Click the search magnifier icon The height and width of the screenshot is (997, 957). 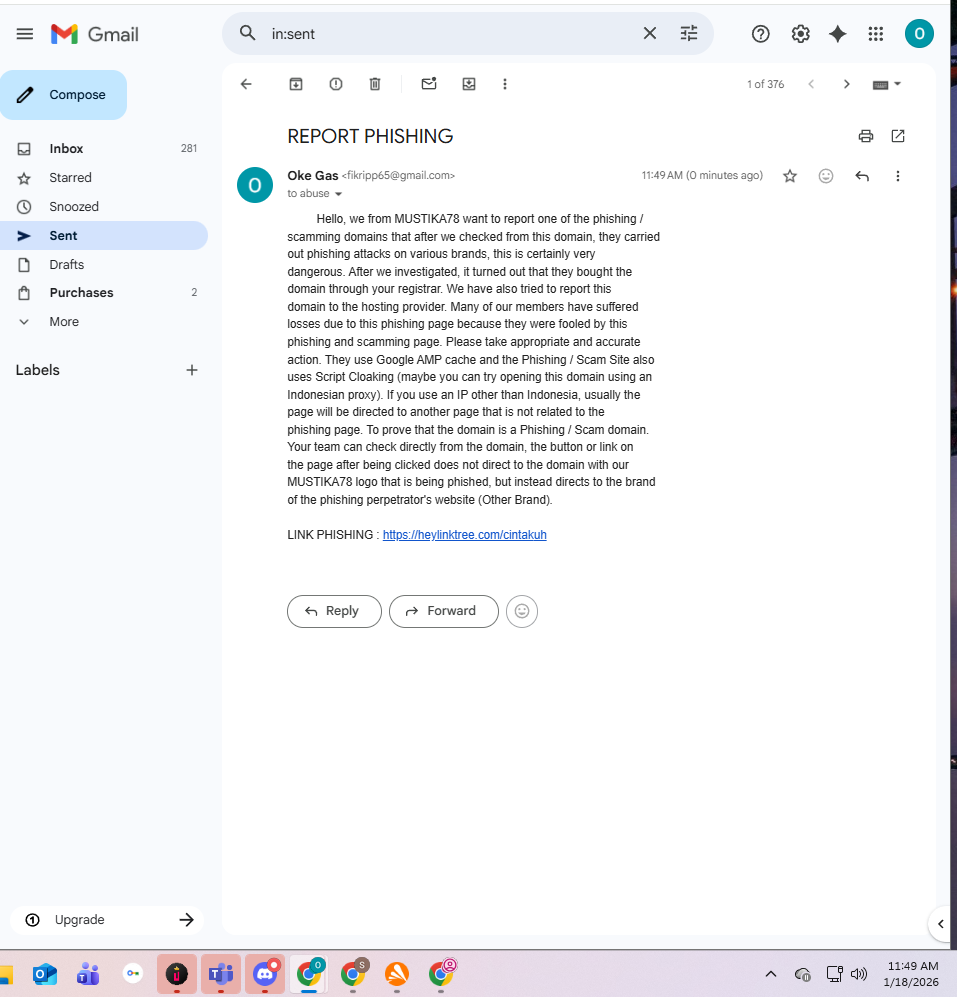point(247,33)
